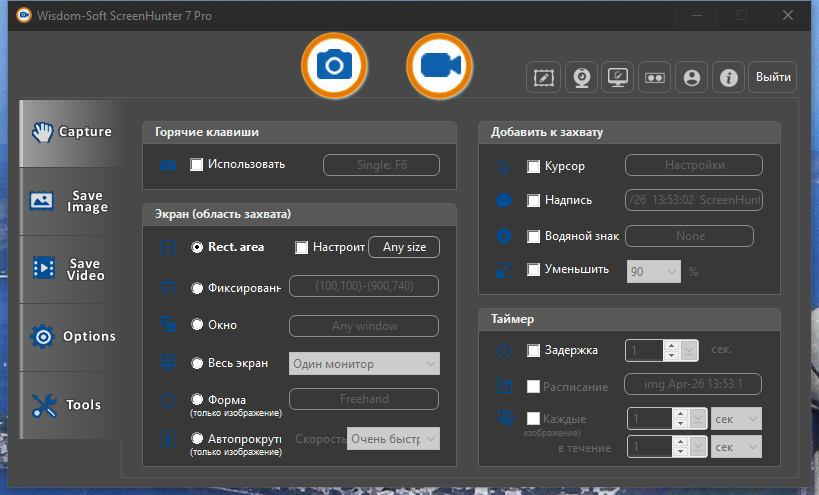Select the Окно radio button
This screenshot has width=819, height=495.
[197, 326]
